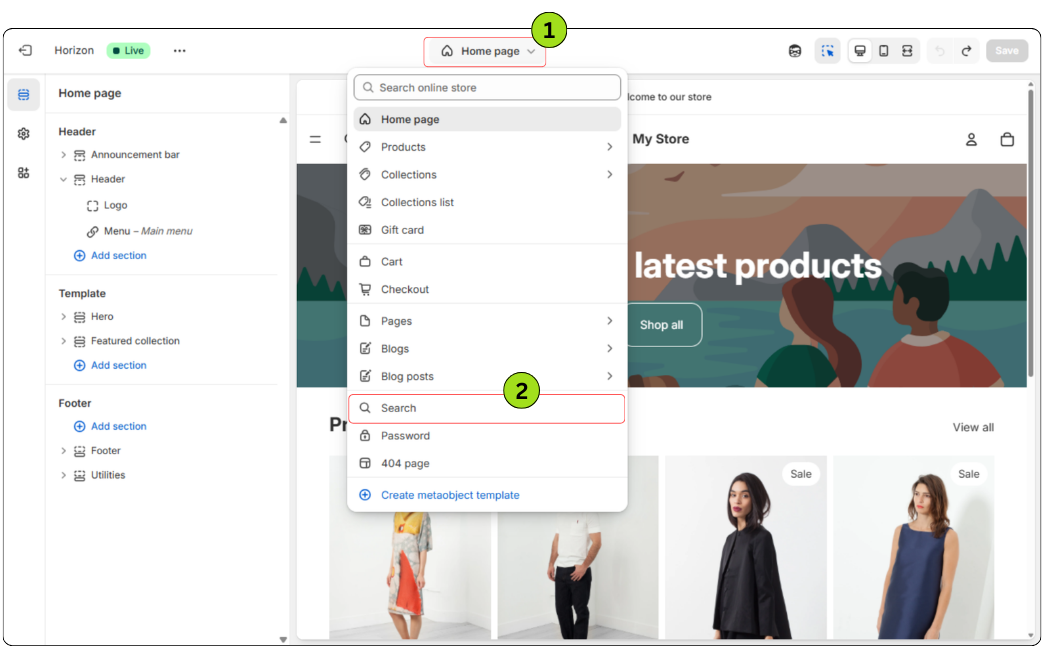Select Home page in template menu
The height and width of the screenshot is (651, 1042).
click(487, 120)
